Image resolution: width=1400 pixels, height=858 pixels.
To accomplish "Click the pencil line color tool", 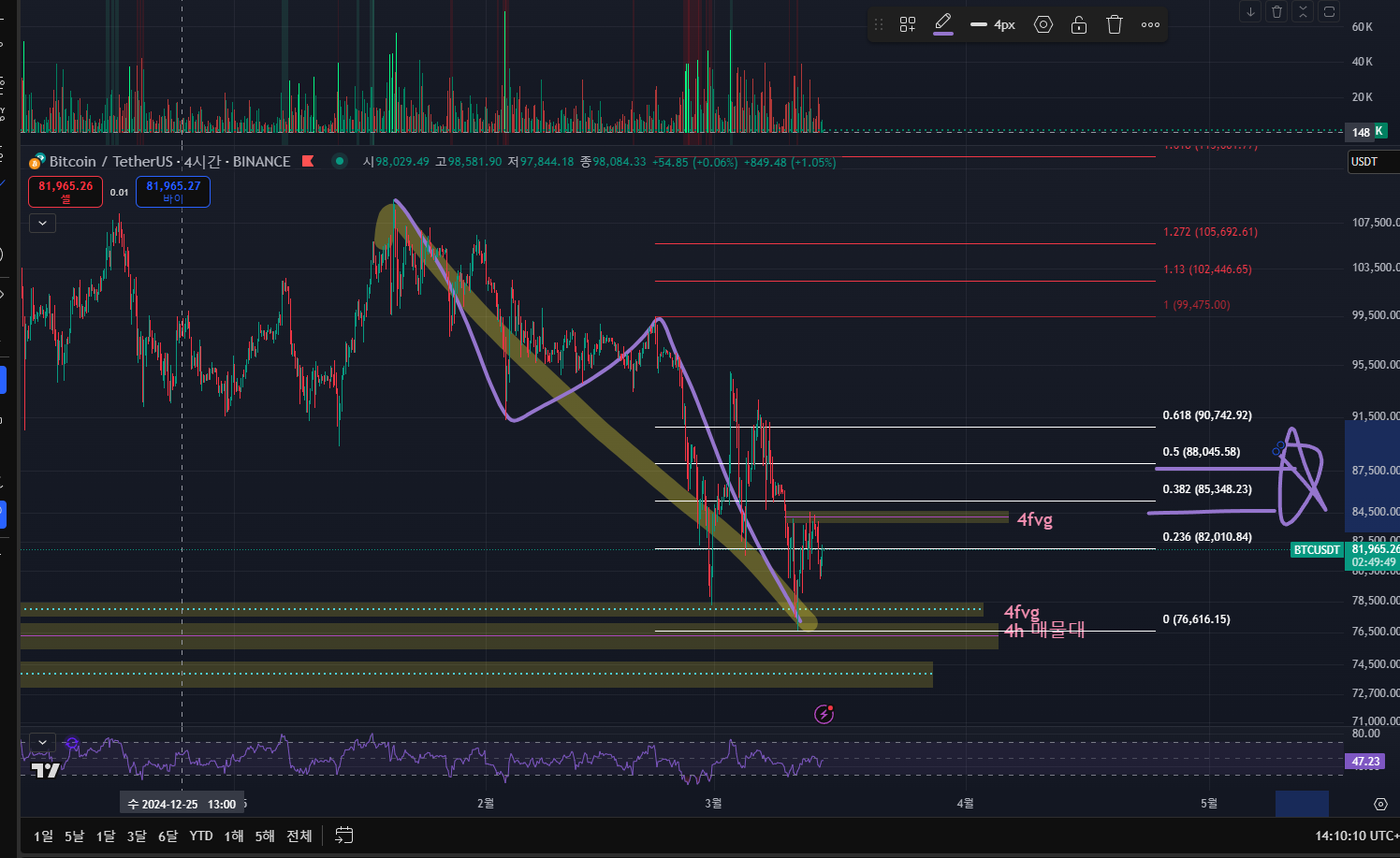I will click(x=943, y=23).
